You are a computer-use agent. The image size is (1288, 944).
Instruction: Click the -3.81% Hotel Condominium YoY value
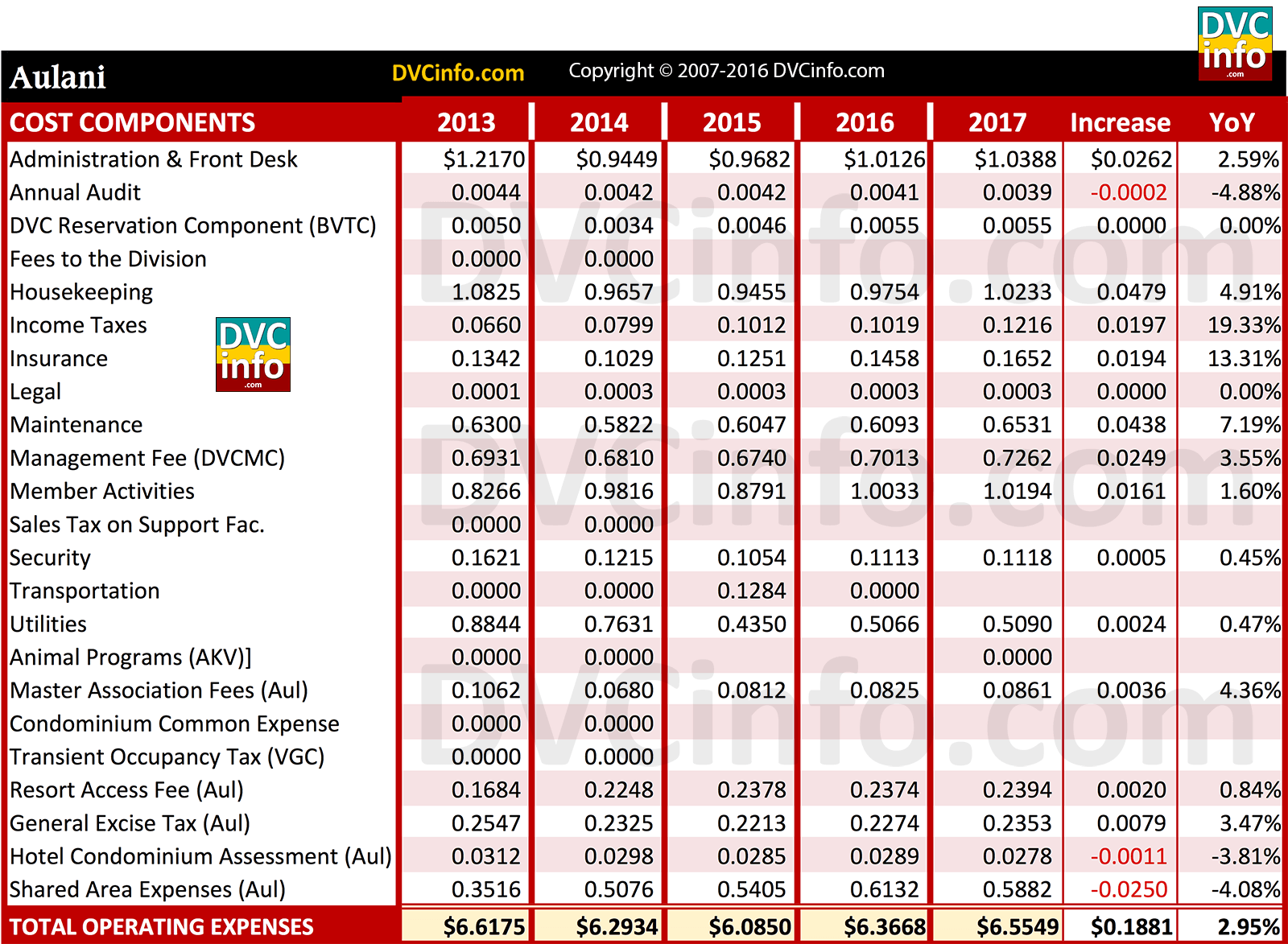(1246, 856)
